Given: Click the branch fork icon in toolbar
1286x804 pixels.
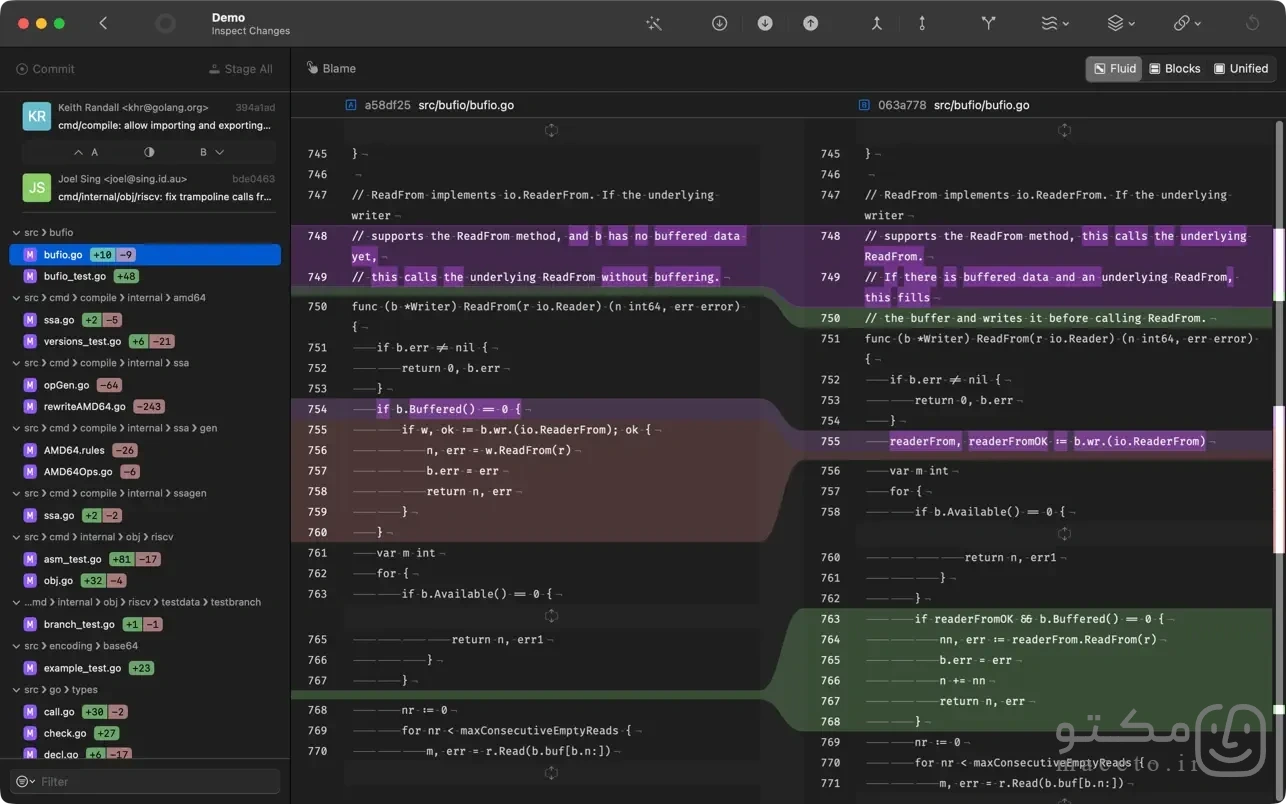Looking at the screenshot, I should coord(989,23).
